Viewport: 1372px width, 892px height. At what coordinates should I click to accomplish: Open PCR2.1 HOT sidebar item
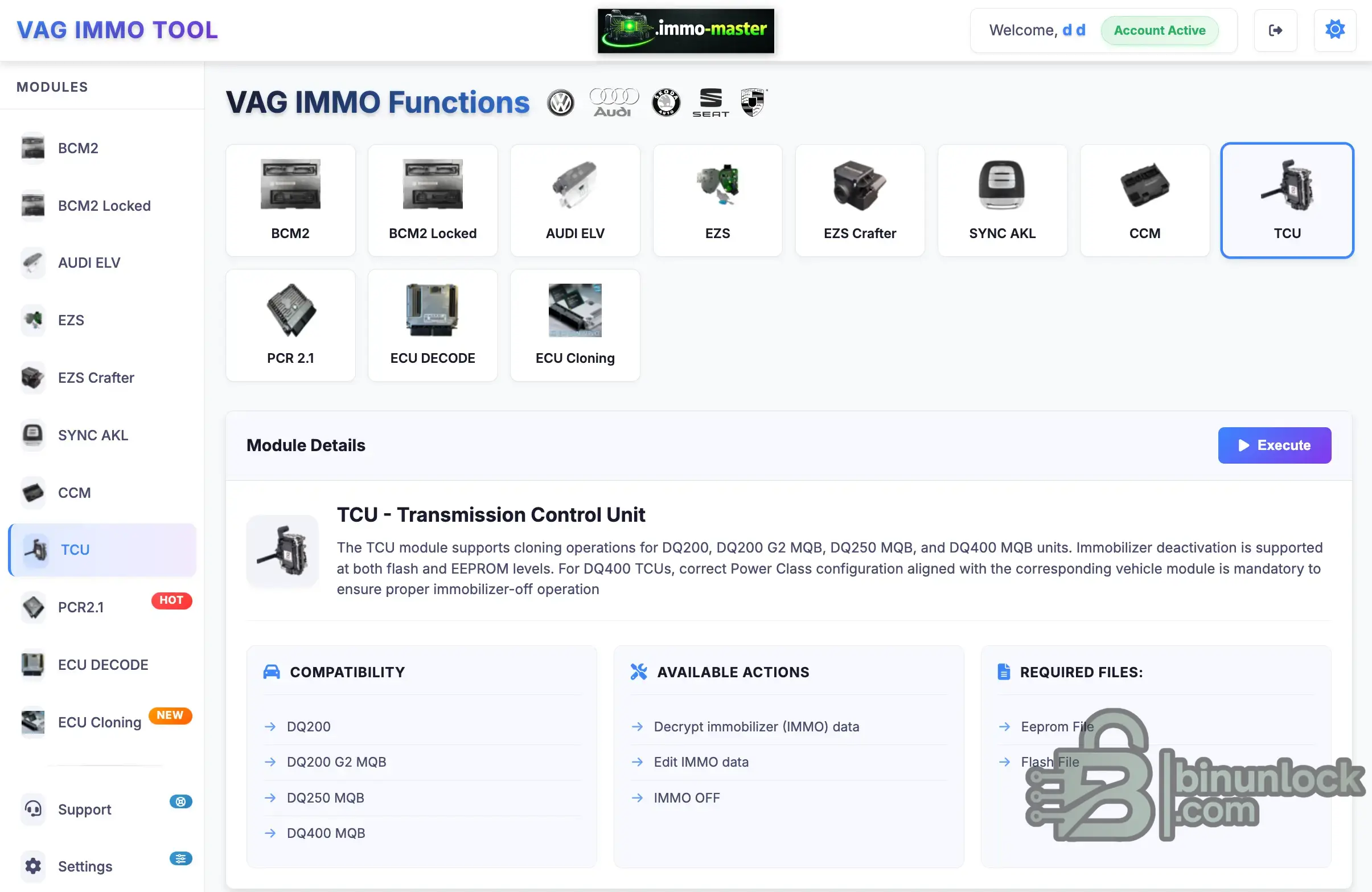[81, 607]
